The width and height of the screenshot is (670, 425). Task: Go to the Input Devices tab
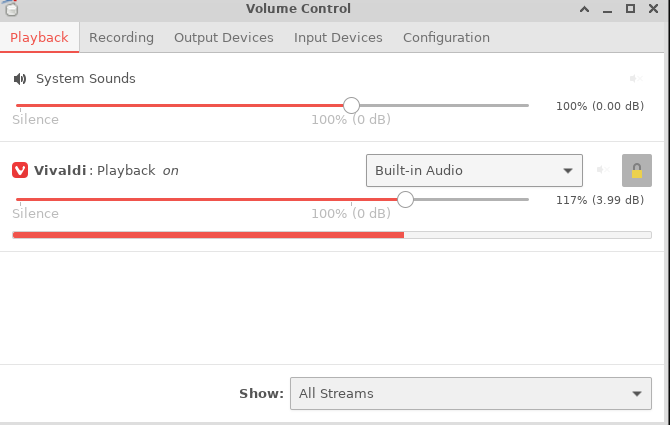[x=338, y=38]
